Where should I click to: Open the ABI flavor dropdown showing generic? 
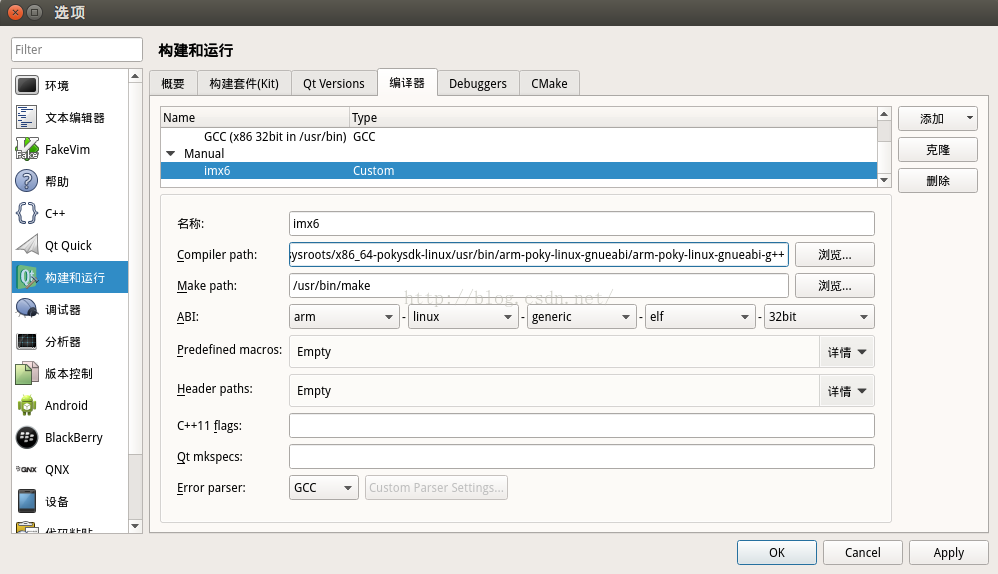pyautogui.click(x=581, y=316)
